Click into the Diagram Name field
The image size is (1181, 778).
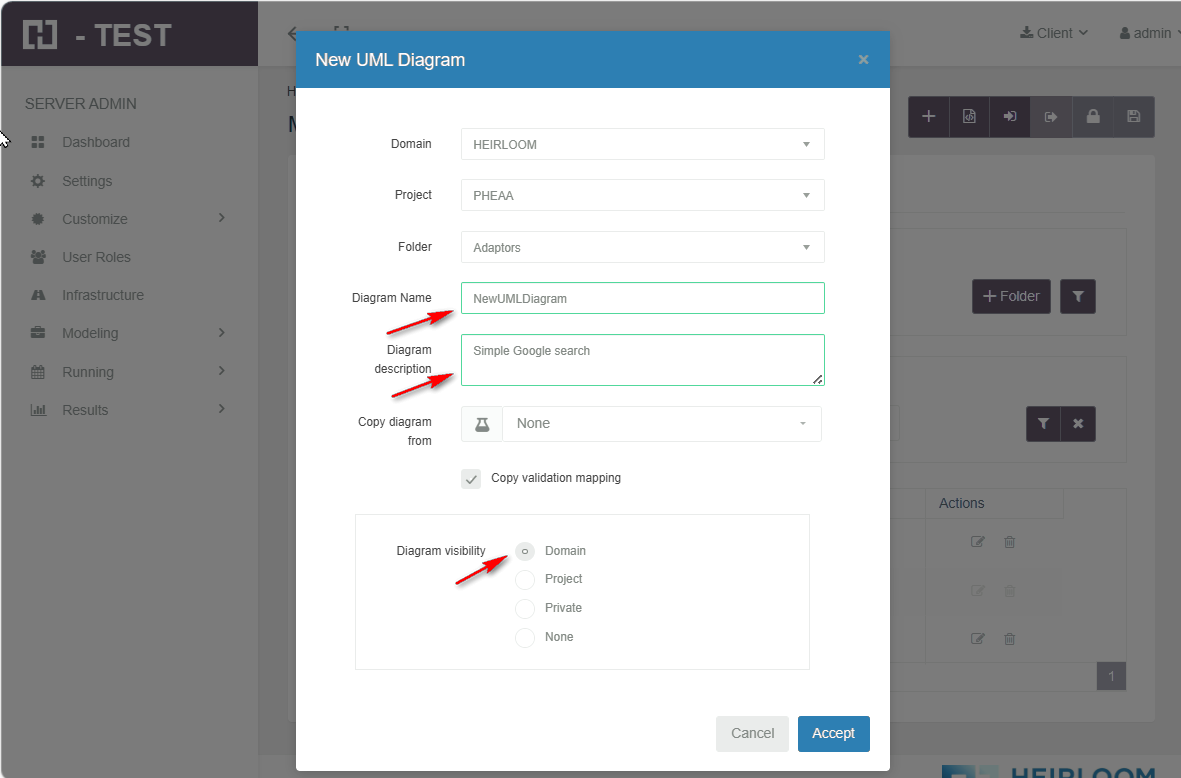click(x=642, y=298)
